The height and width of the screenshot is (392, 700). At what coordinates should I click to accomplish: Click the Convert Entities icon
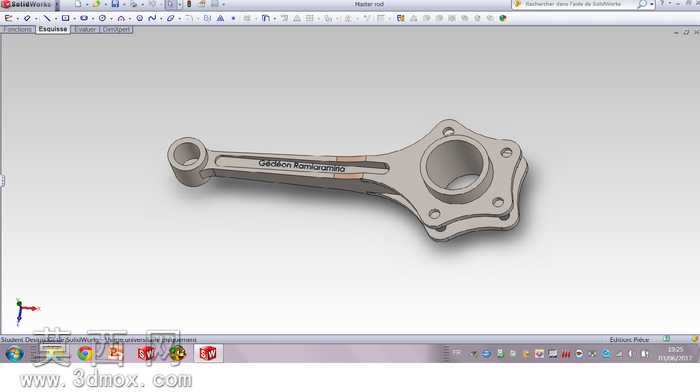point(266,18)
